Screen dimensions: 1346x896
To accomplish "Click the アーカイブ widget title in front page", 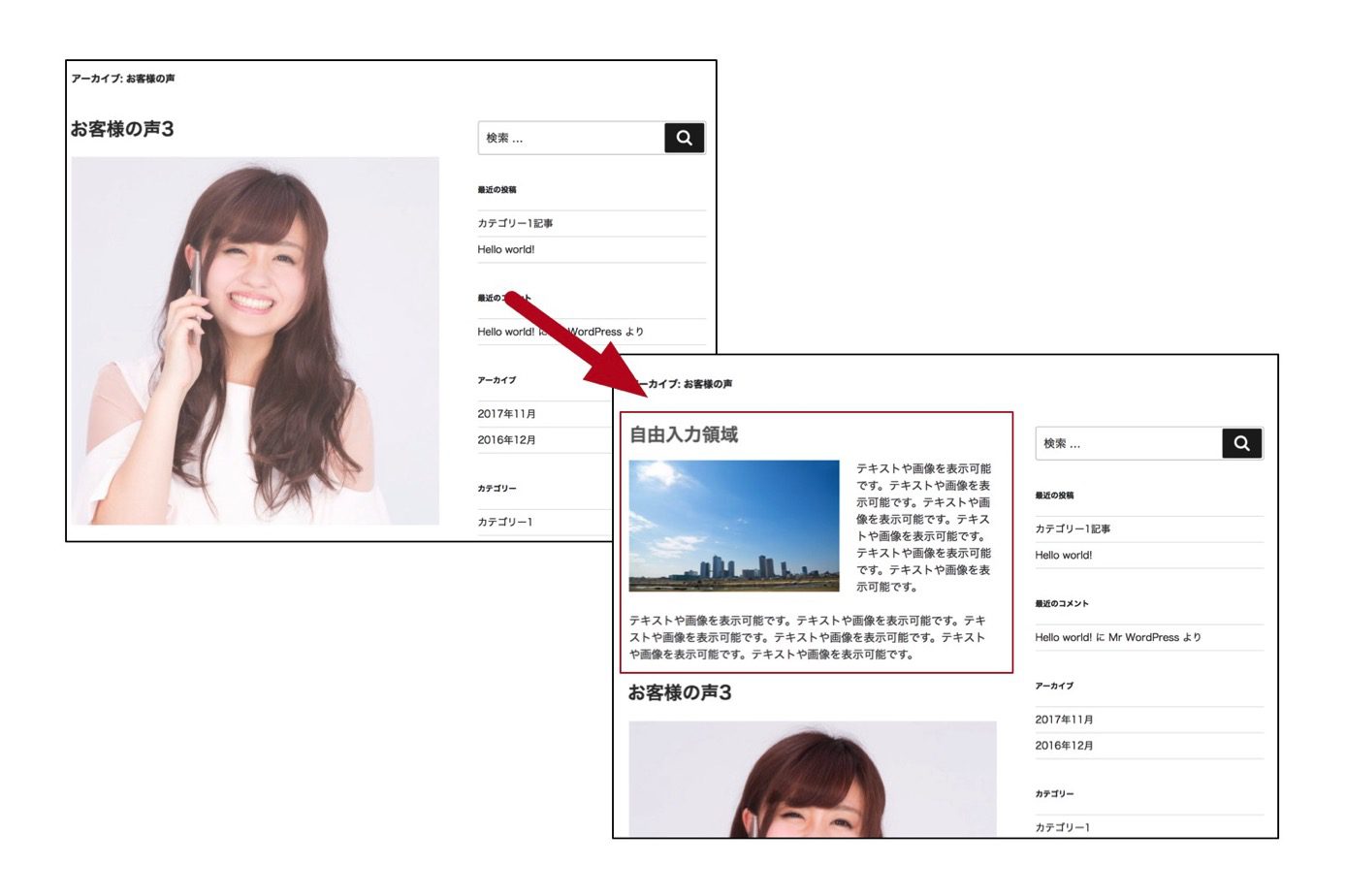I will 1054,686.
